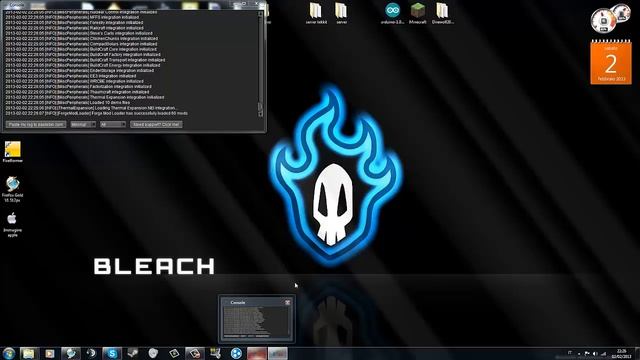
Task: Select the Forestry integration initialized log line
Action: (74, 23)
